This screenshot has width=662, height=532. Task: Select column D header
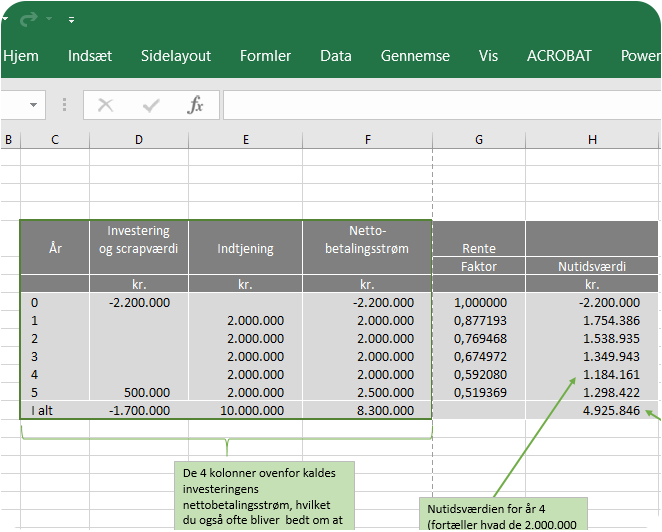139,139
